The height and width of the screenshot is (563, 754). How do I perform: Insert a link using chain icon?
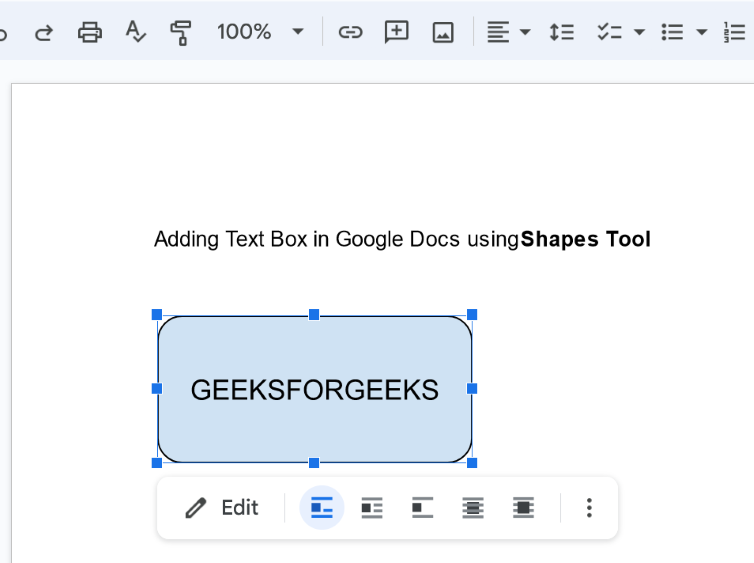pos(349,32)
